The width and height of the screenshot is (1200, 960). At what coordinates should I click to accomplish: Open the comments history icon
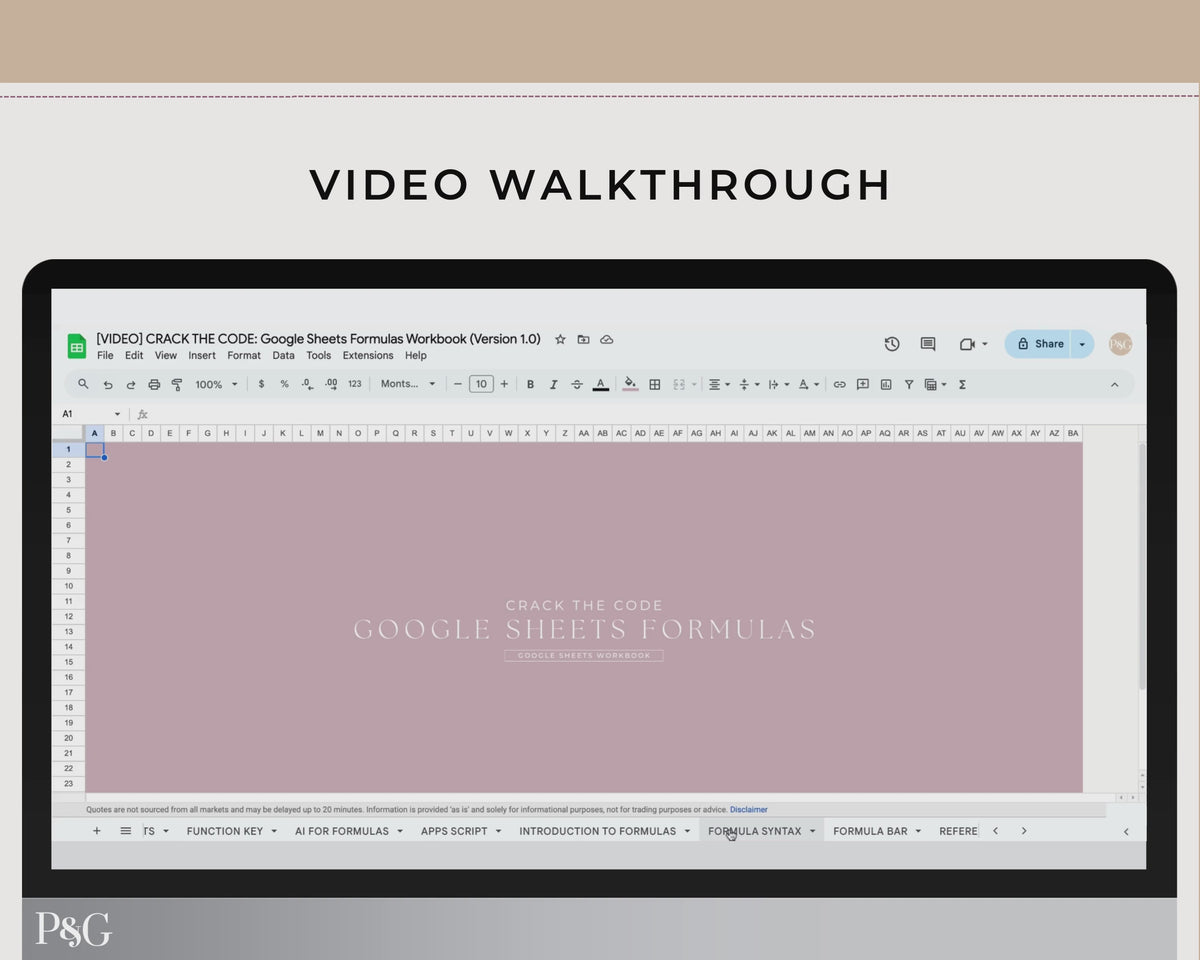(x=928, y=344)
